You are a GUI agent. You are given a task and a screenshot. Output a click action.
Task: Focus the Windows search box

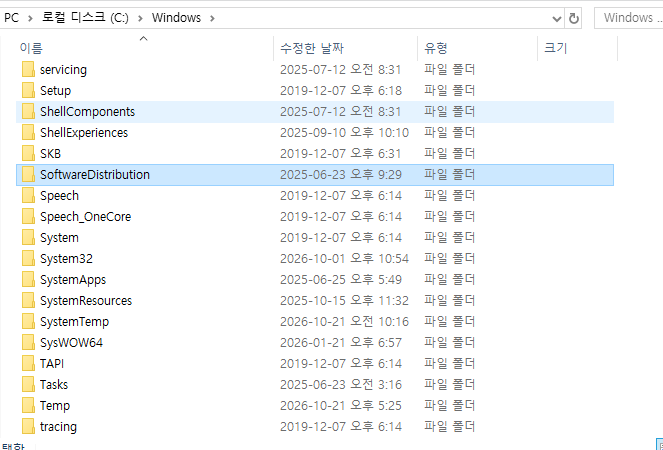coord(629,18)
